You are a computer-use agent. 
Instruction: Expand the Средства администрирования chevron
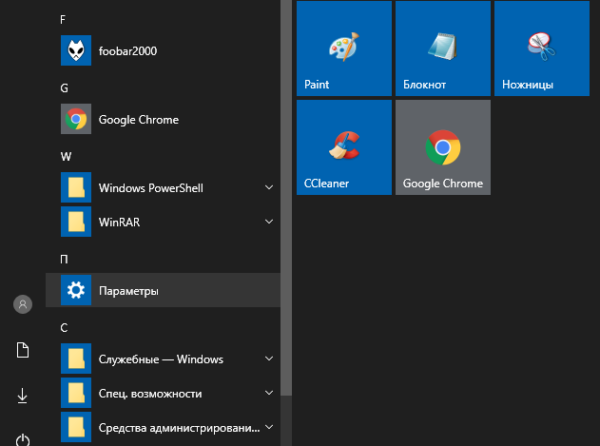pyautogui.click(x=269, y=427)
